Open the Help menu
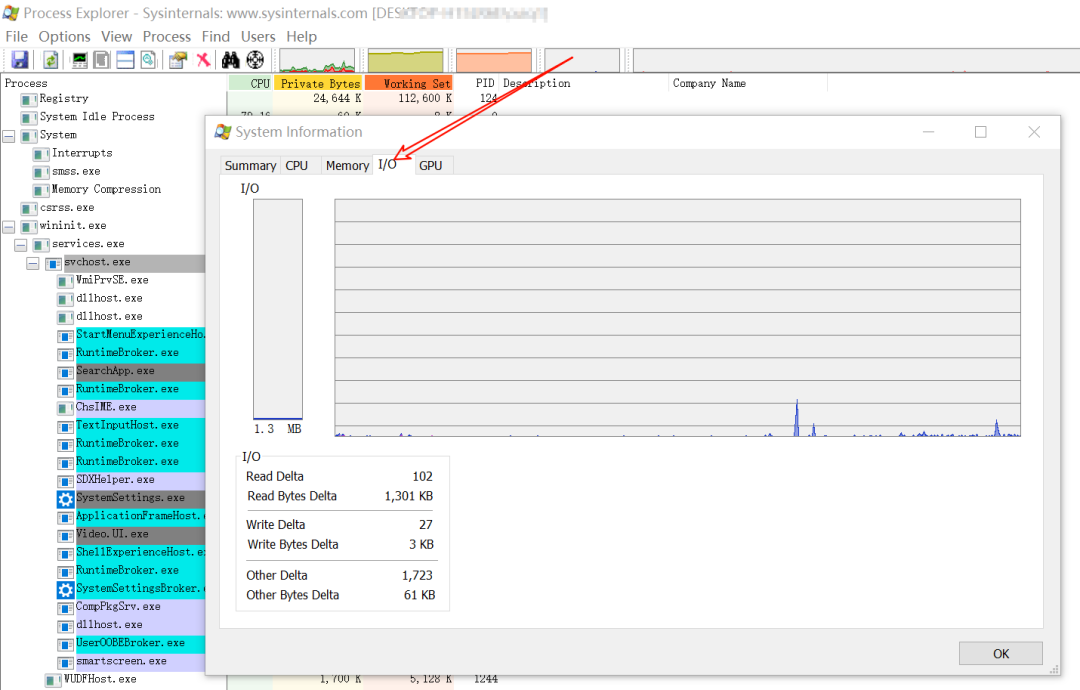Screen dimensions: 1080x690 click(302, 36)
